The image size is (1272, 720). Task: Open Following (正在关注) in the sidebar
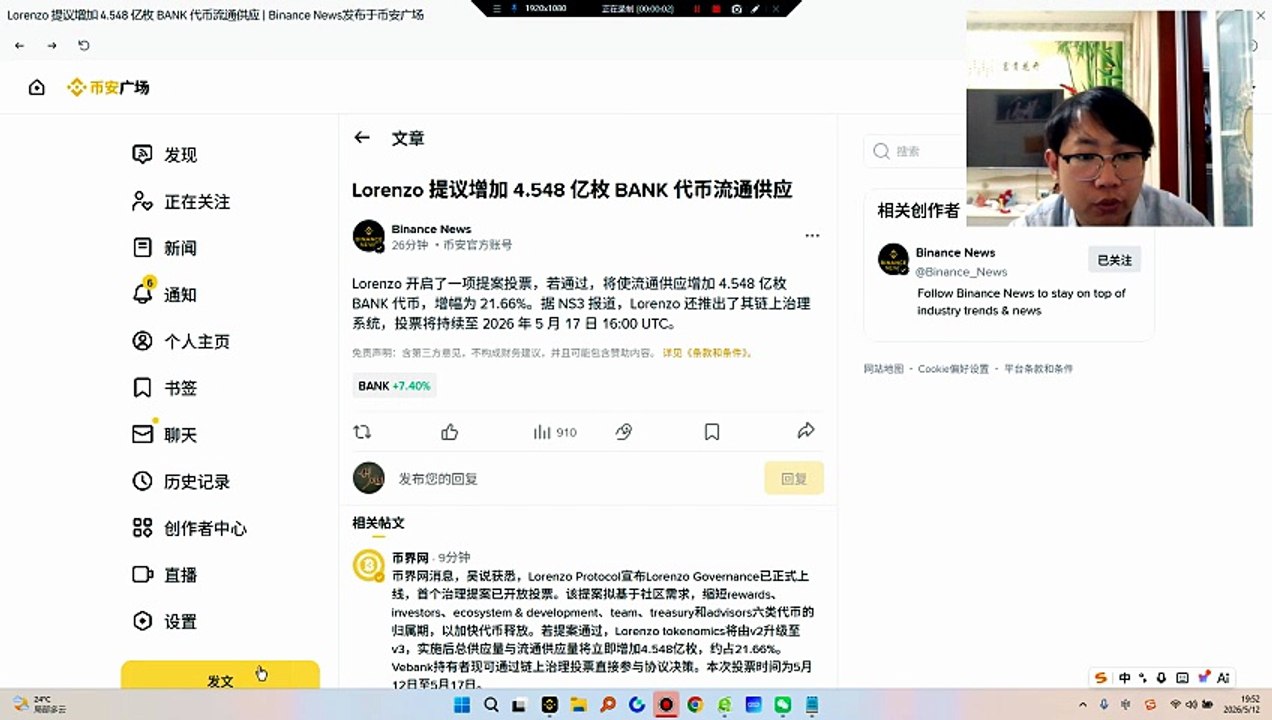pyautogui.click(x=181, y=201)
